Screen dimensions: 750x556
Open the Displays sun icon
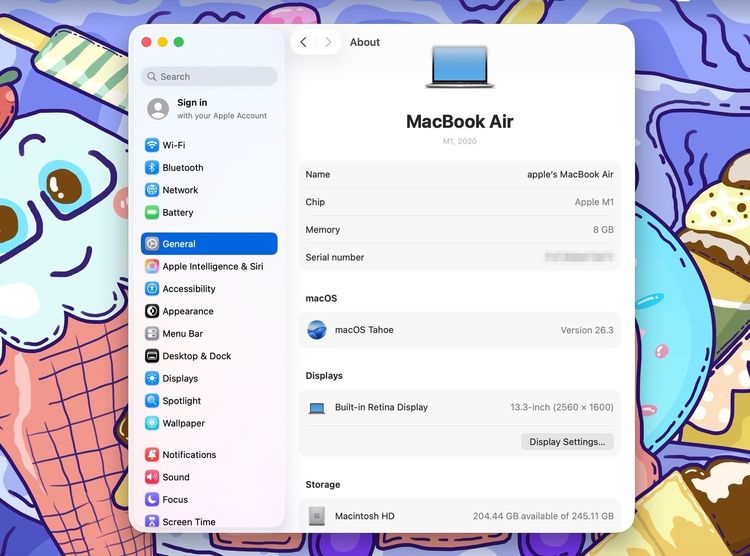pyautogui.click(x=152, y=378)
